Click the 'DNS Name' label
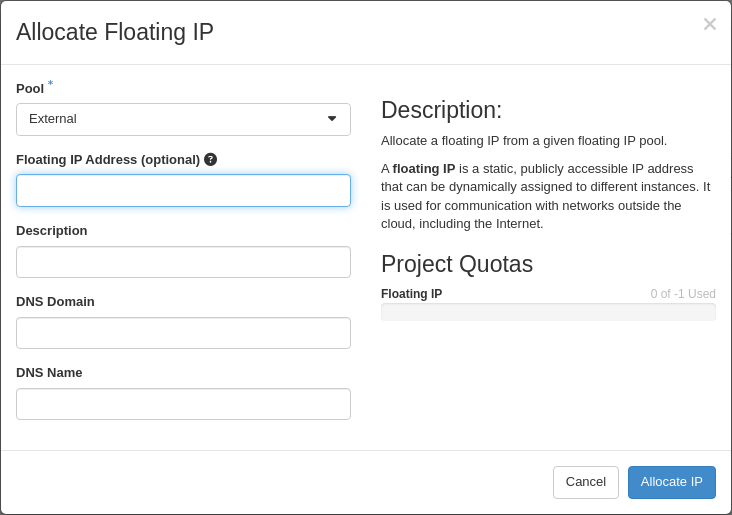This screenshot has width=732, height=515. click(x=49, y=373)
